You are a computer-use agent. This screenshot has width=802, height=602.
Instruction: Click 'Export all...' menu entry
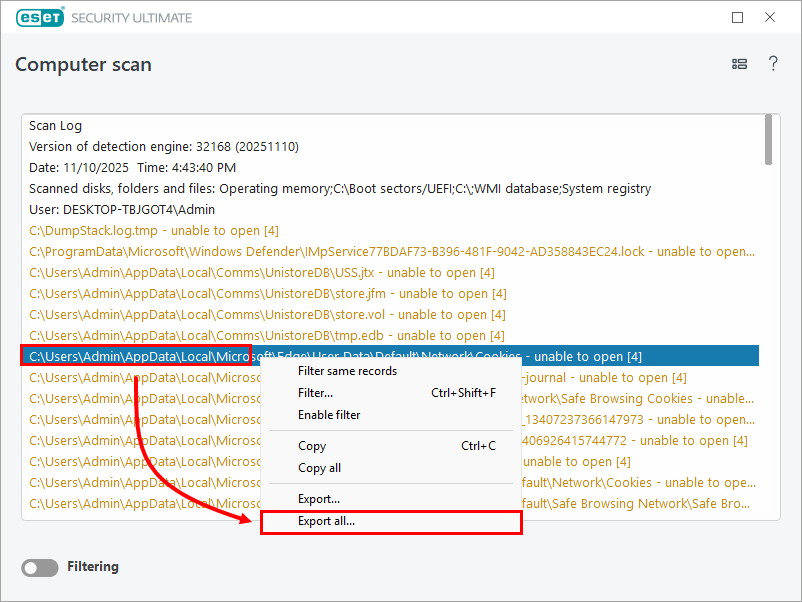(326, 521)
